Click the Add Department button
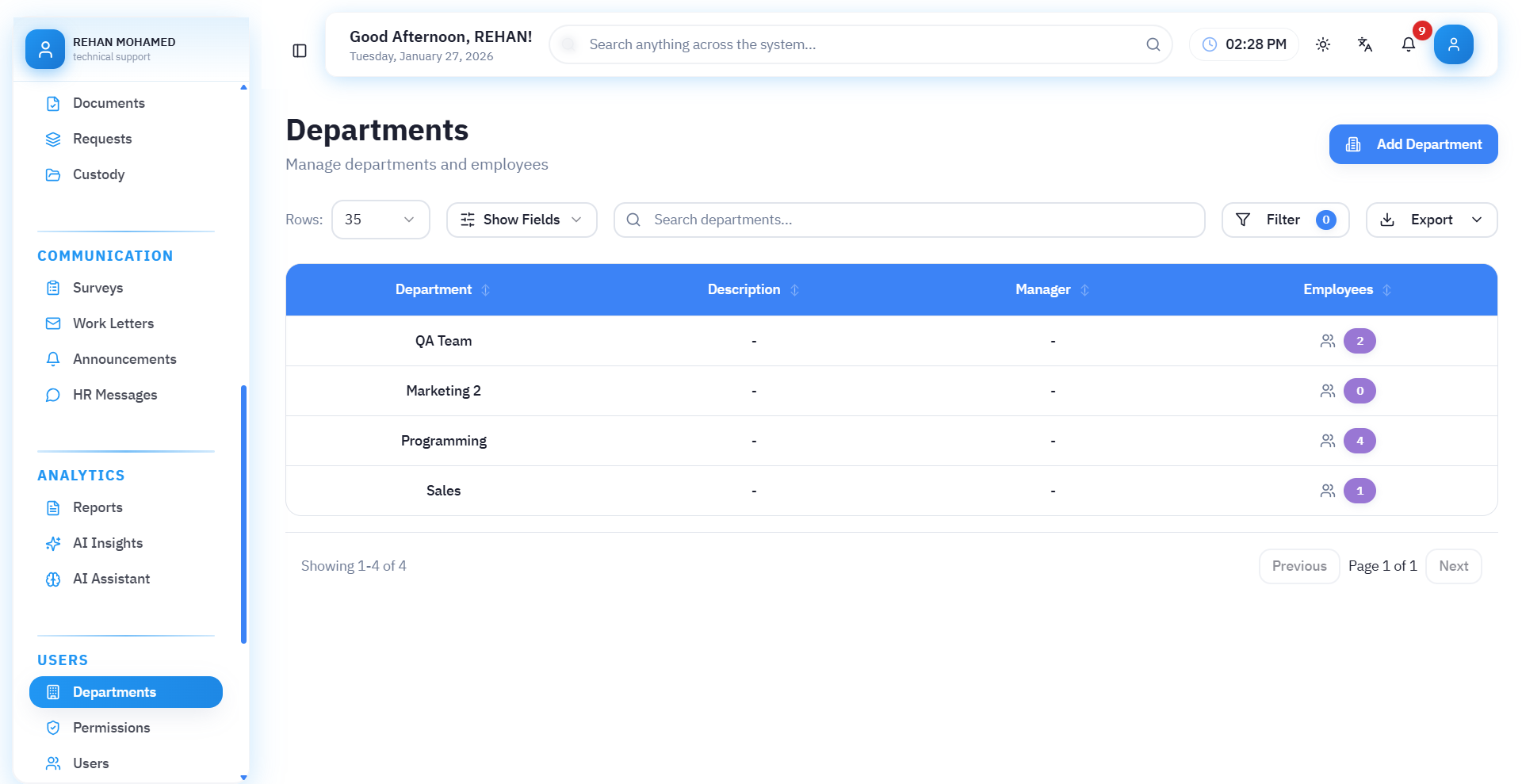Screen dimensions: 1522x784 pyautogui.click(x=1413, y=144)
